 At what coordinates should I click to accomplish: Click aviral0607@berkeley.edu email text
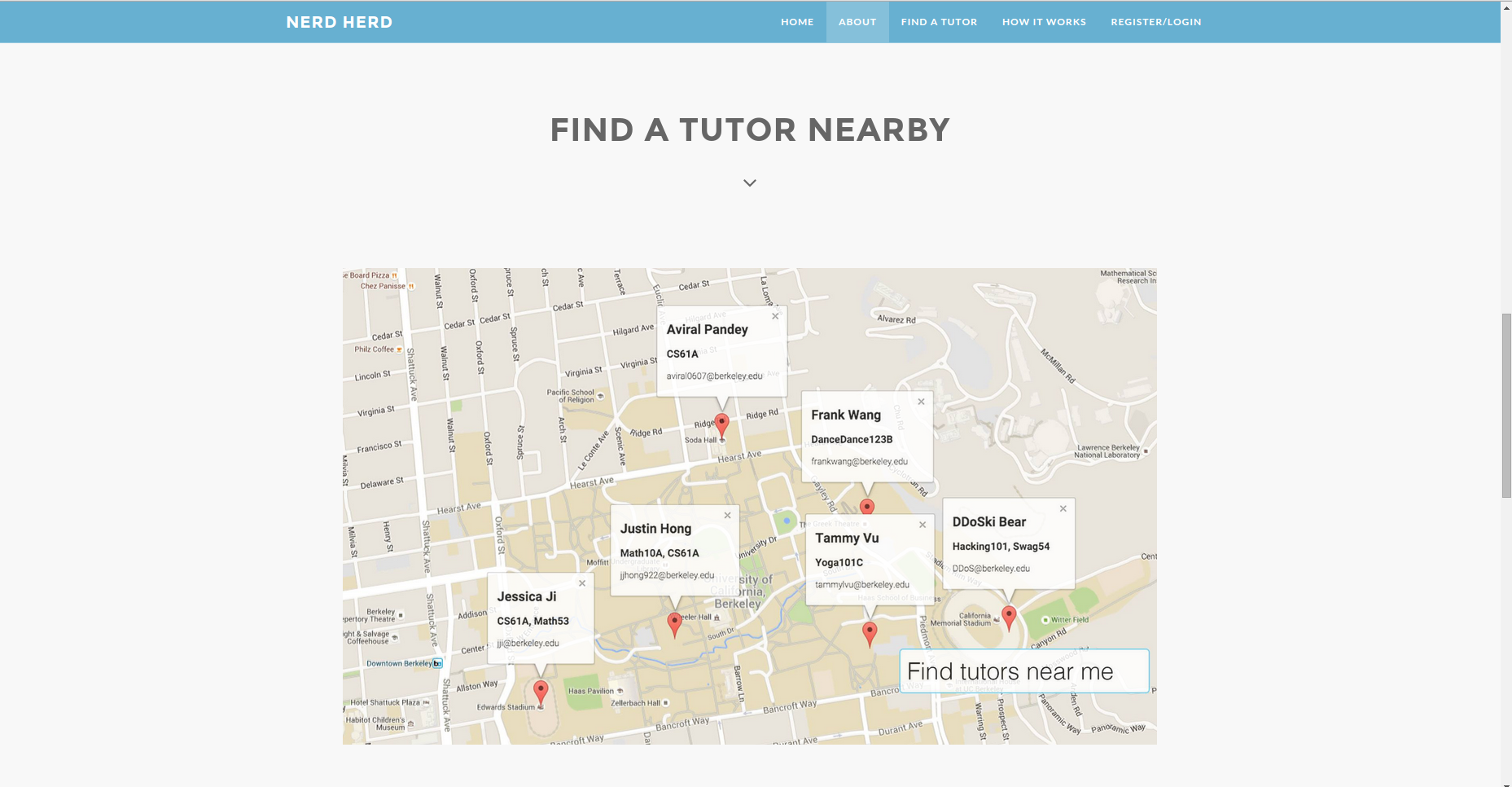(x=714, y=376)
